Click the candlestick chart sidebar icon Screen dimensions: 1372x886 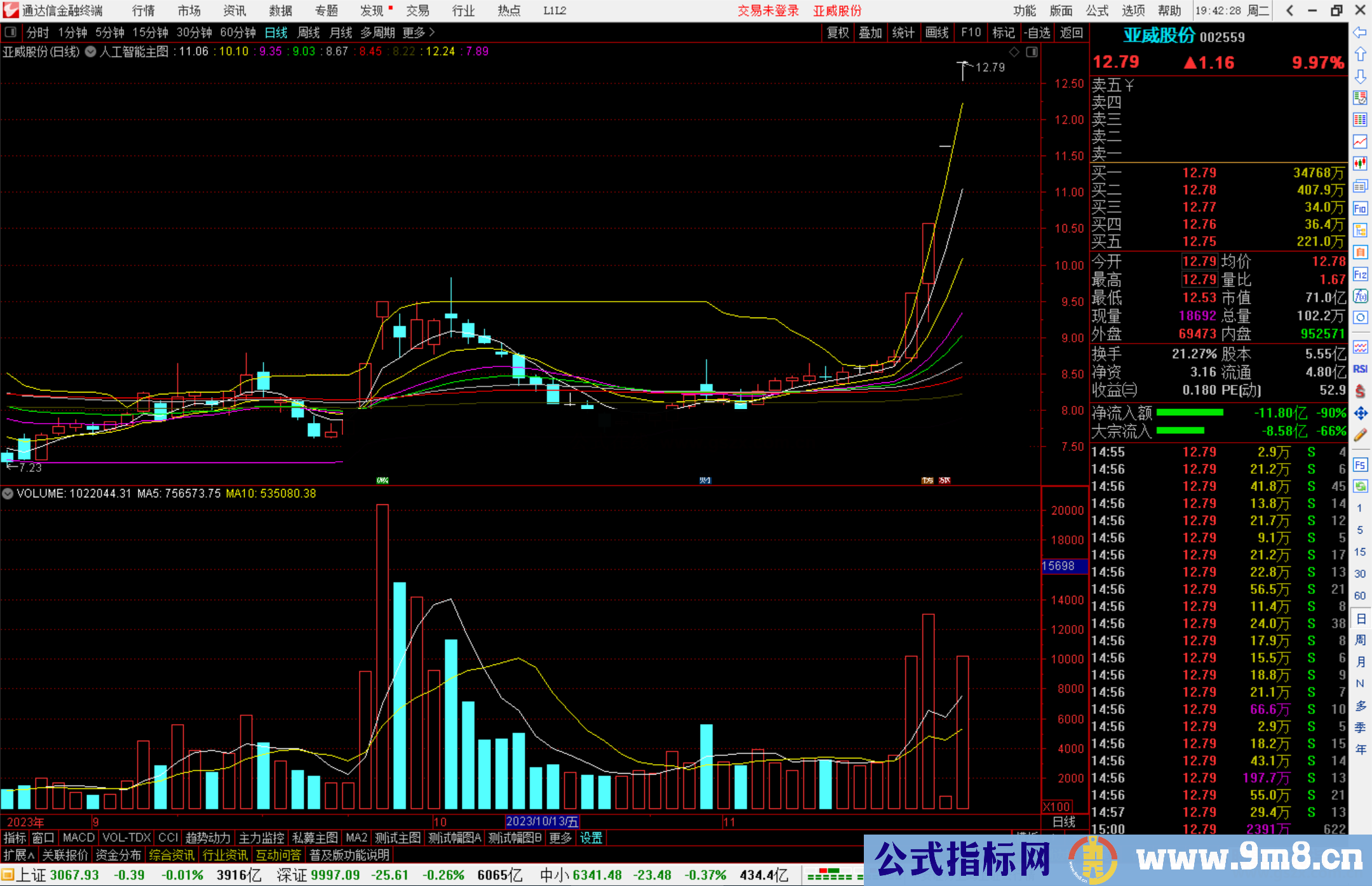(1360, 163)
